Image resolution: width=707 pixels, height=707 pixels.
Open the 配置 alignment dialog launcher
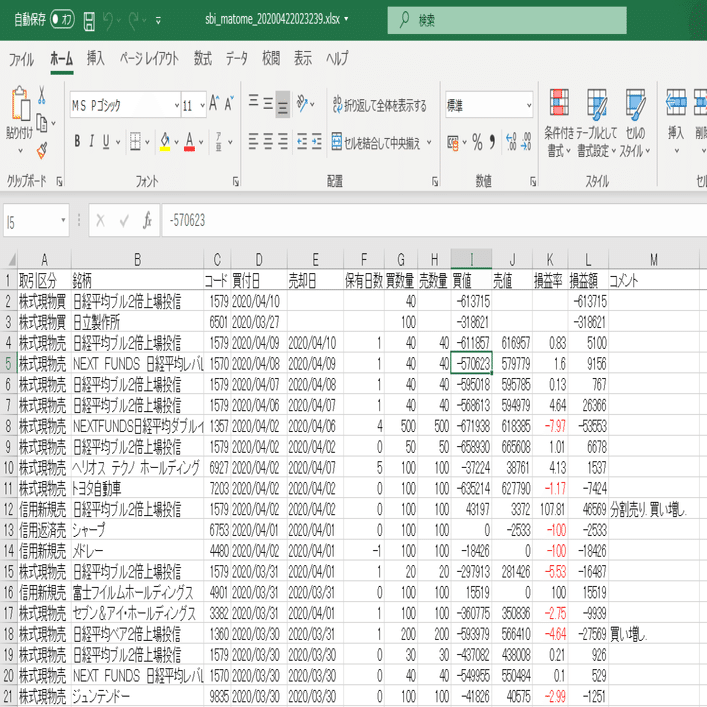point(435,181)
